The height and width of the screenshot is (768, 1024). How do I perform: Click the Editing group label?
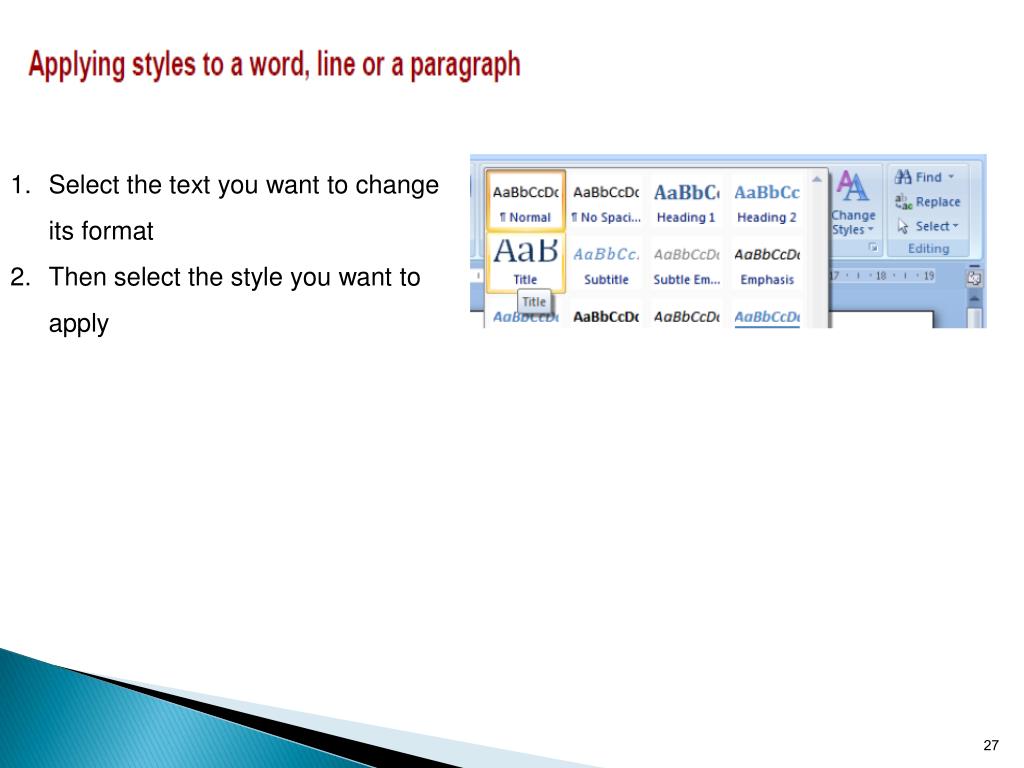coord(928,248)
